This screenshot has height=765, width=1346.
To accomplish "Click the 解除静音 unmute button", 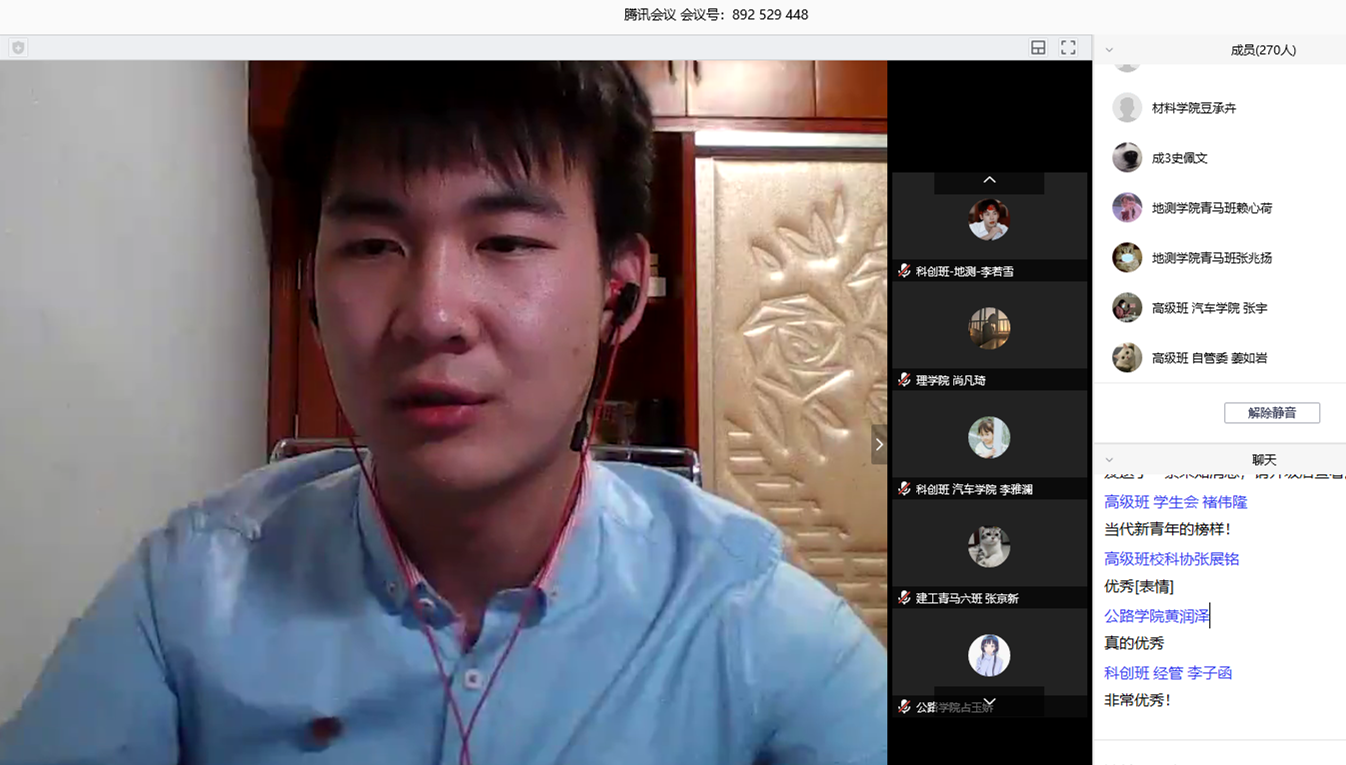I will tap(1271, 413).
